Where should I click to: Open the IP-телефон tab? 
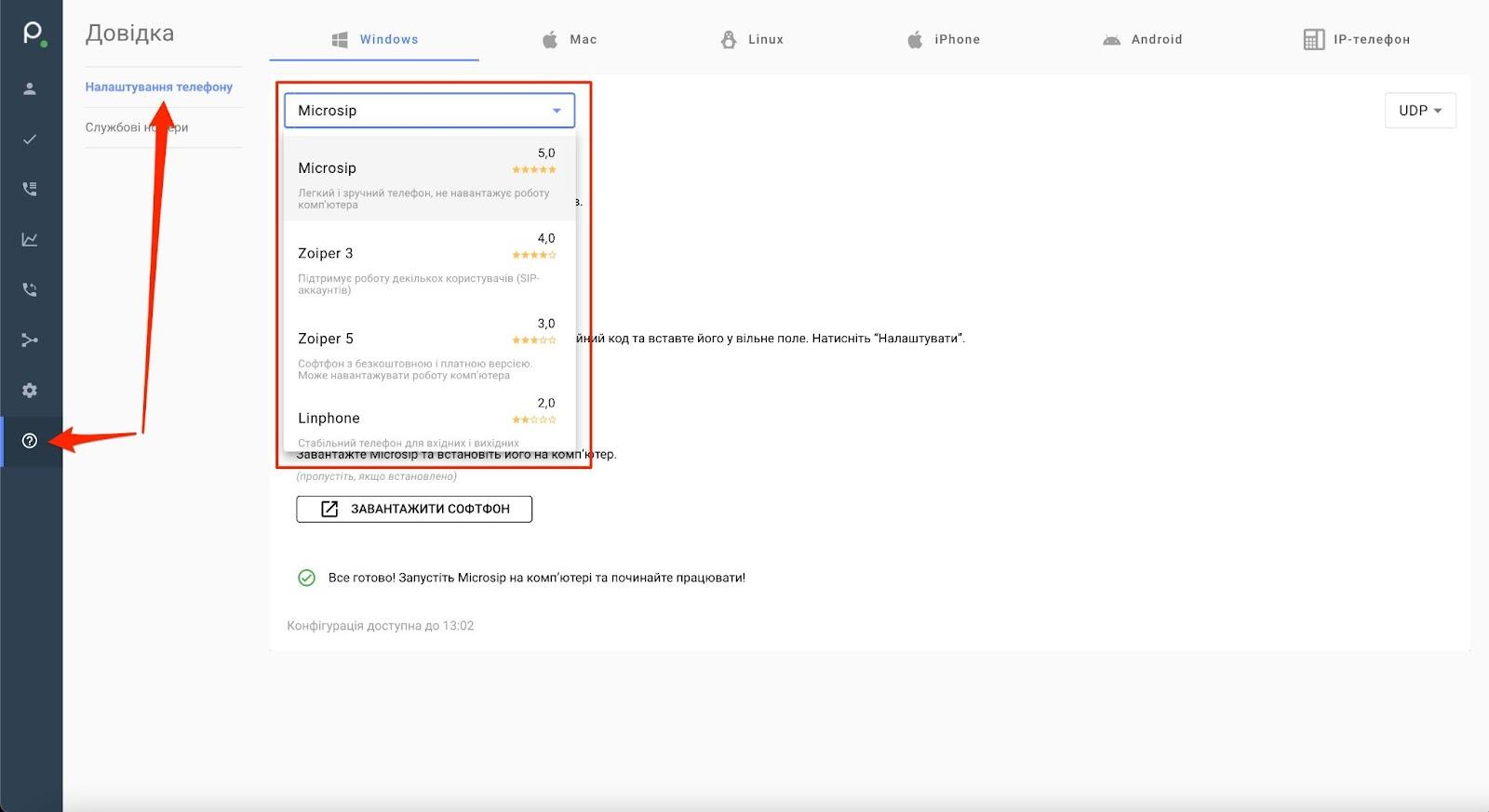click(1357, 40)
